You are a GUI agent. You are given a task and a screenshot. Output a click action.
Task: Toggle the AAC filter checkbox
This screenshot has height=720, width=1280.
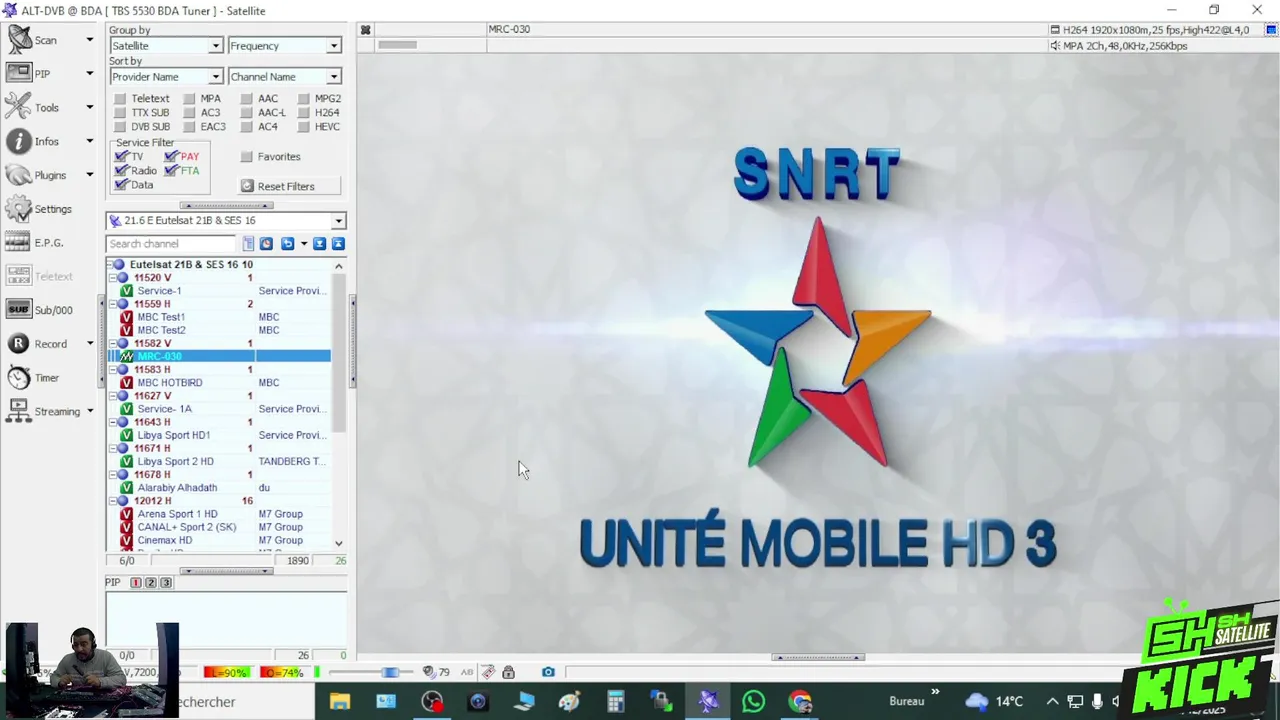pyautogui.click(x=246, y=99)
